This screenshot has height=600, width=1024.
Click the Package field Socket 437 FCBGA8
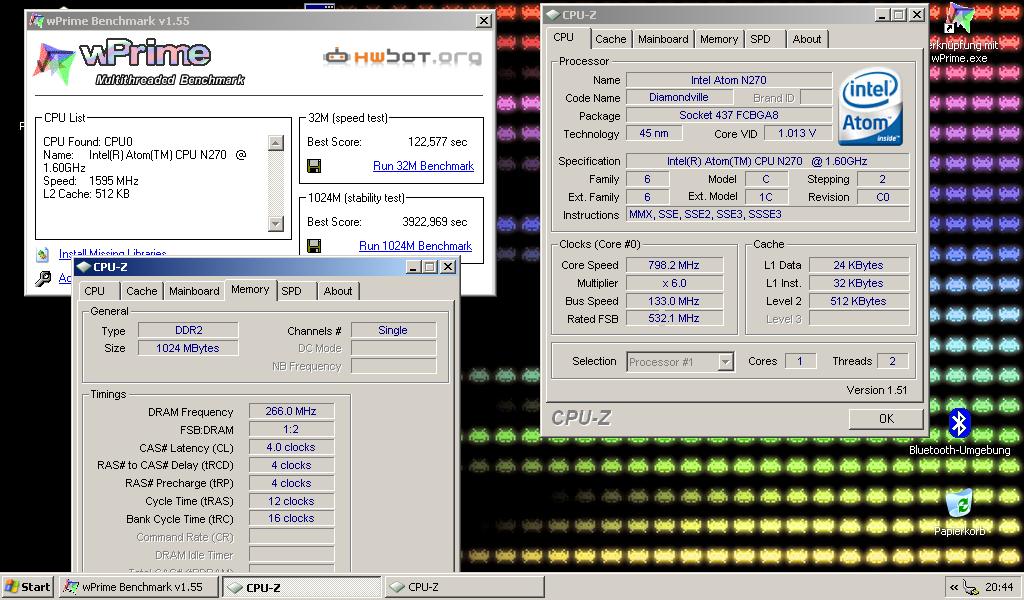(x=729, y=116)
